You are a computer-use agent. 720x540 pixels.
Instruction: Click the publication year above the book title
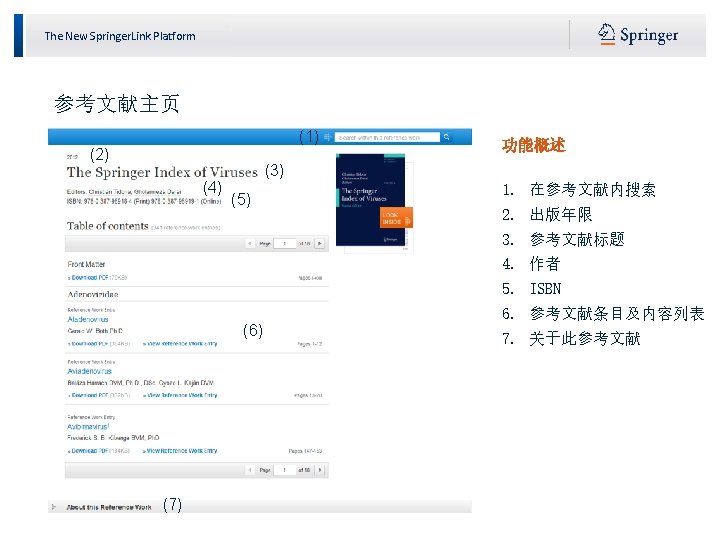point(72,157)
